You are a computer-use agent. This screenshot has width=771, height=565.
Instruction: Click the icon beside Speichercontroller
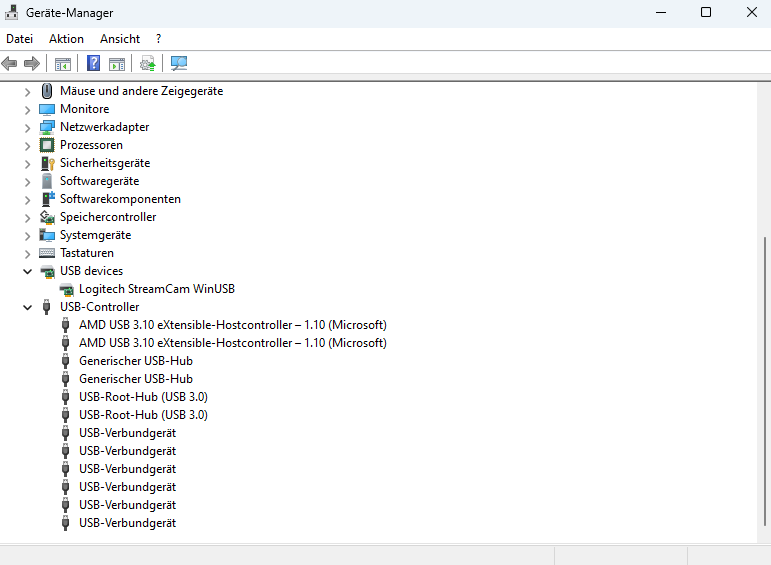tap(47, 217)
